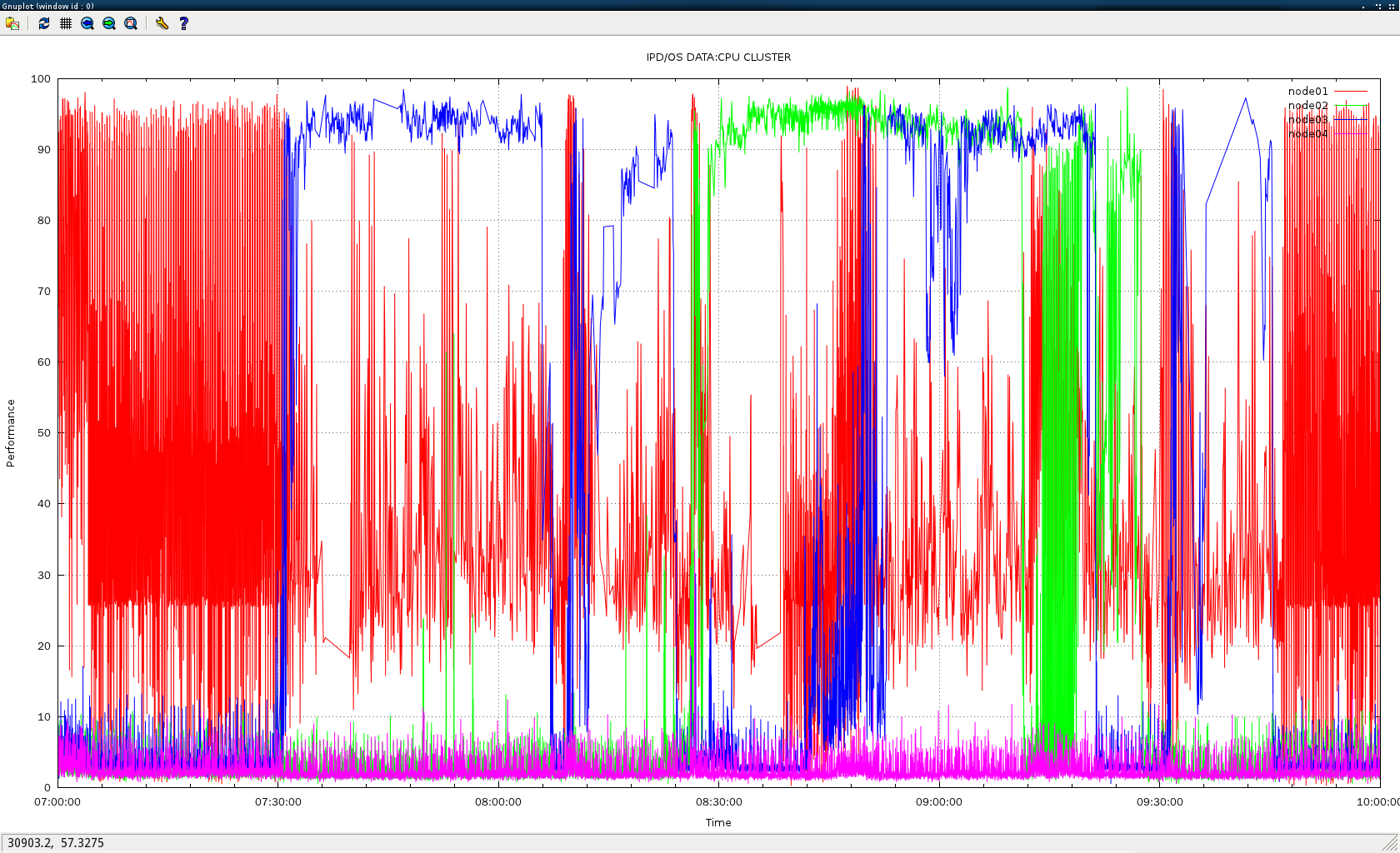1400x853 pixels.
Task: Click the Time x-axis label
Action: pyautogui.click(x=718, y=823)
